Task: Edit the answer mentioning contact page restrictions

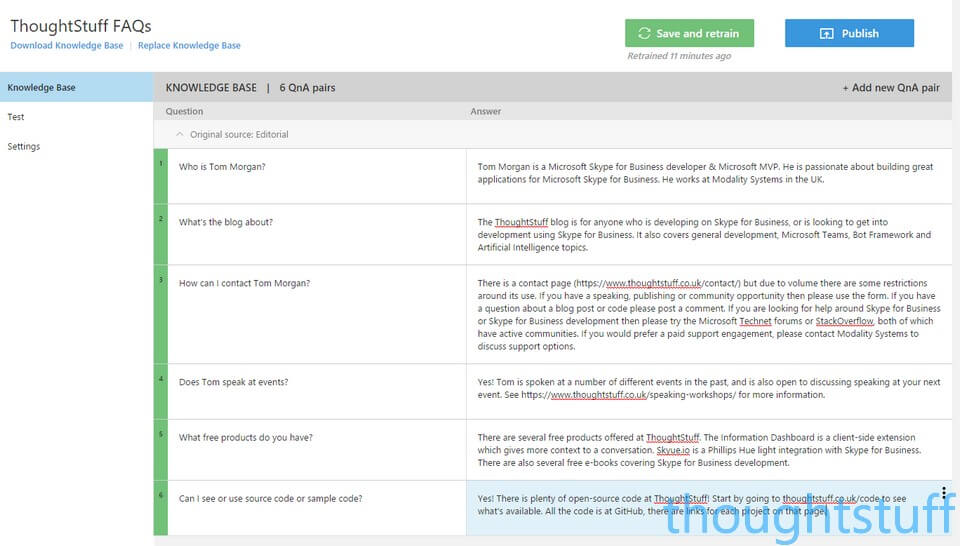Action: (709, 315)
